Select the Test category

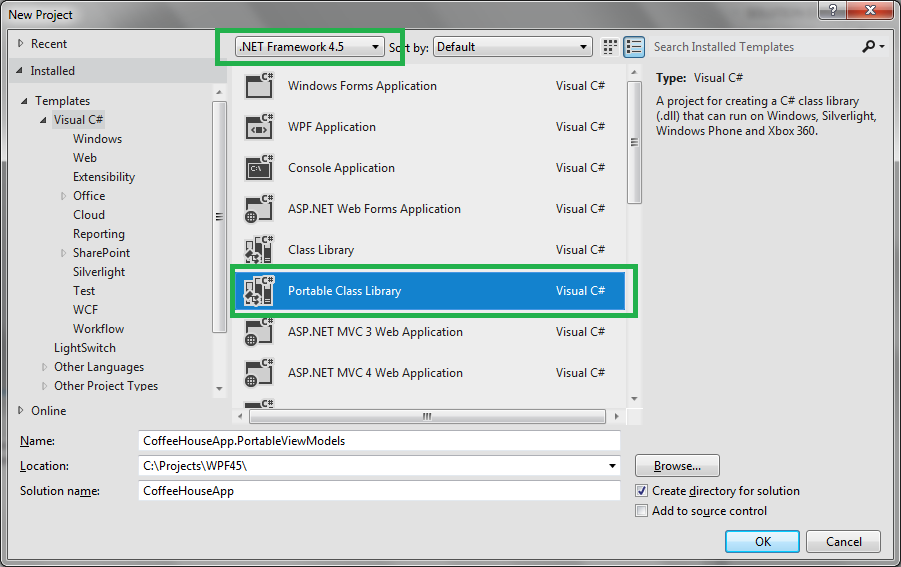pos(84,291)
